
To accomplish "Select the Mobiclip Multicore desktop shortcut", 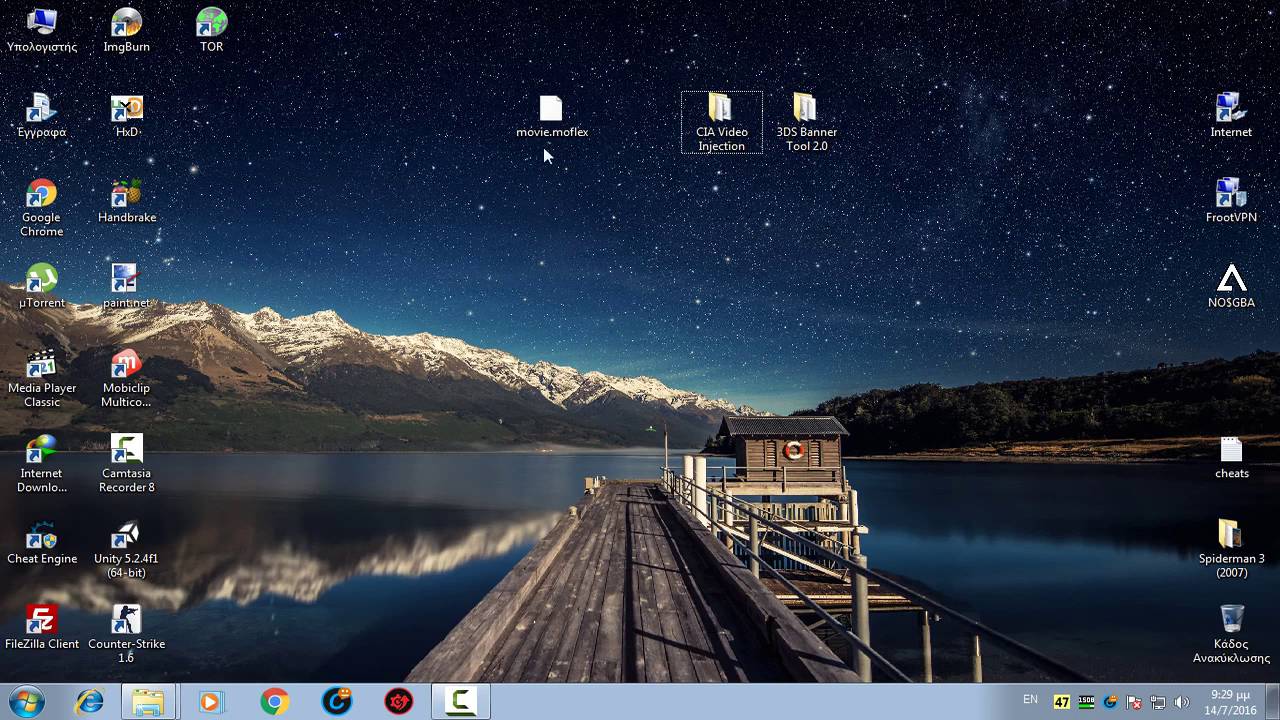I will 127,379.
